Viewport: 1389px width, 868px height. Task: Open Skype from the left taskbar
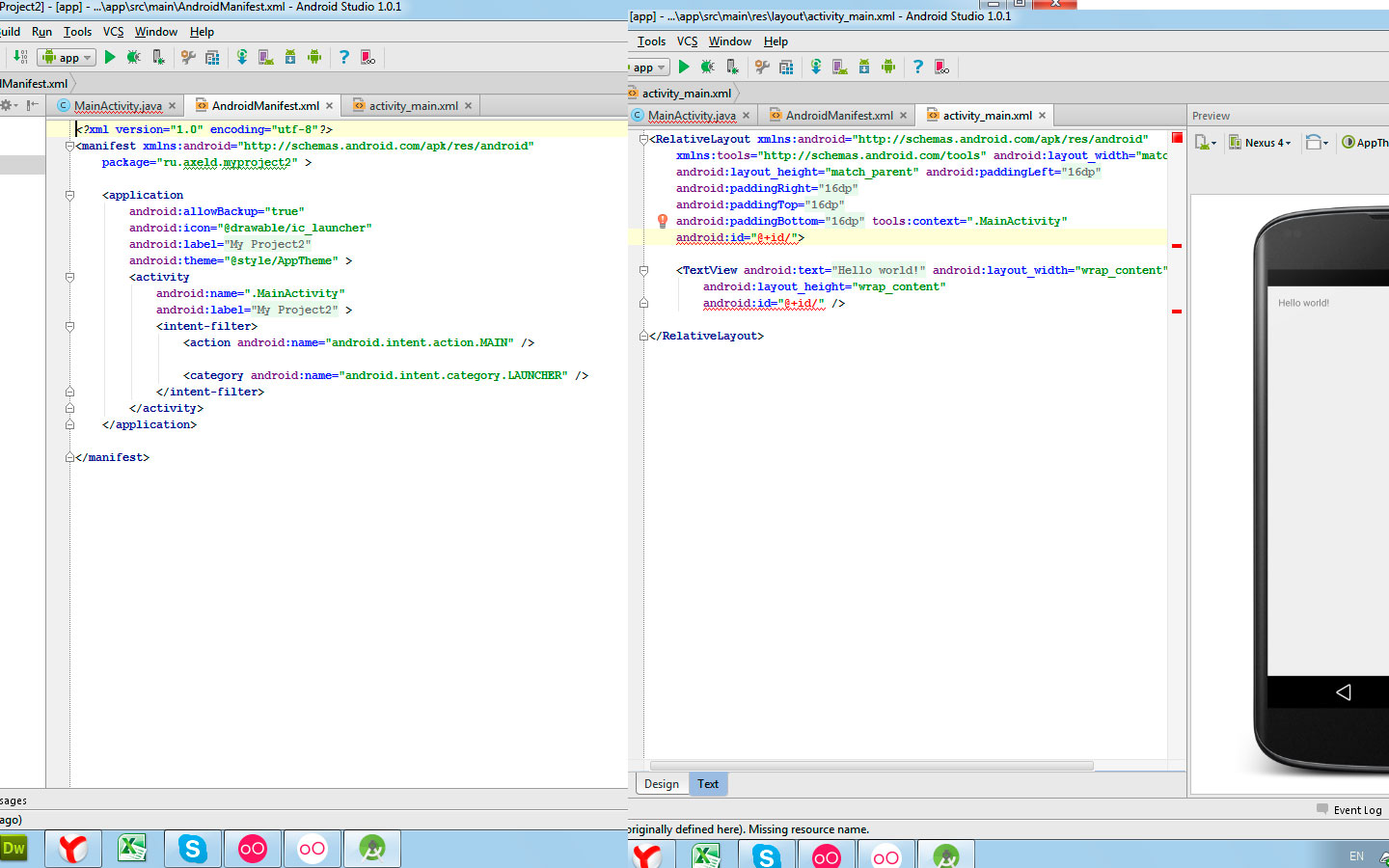tap(193, 849)
